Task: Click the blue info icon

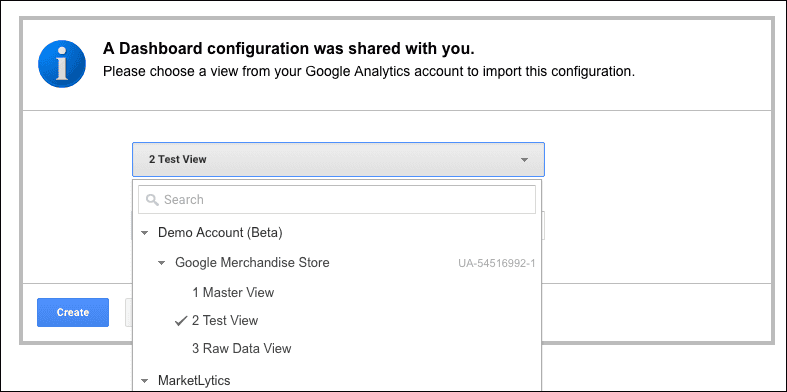Action: (x=62, y=64)
